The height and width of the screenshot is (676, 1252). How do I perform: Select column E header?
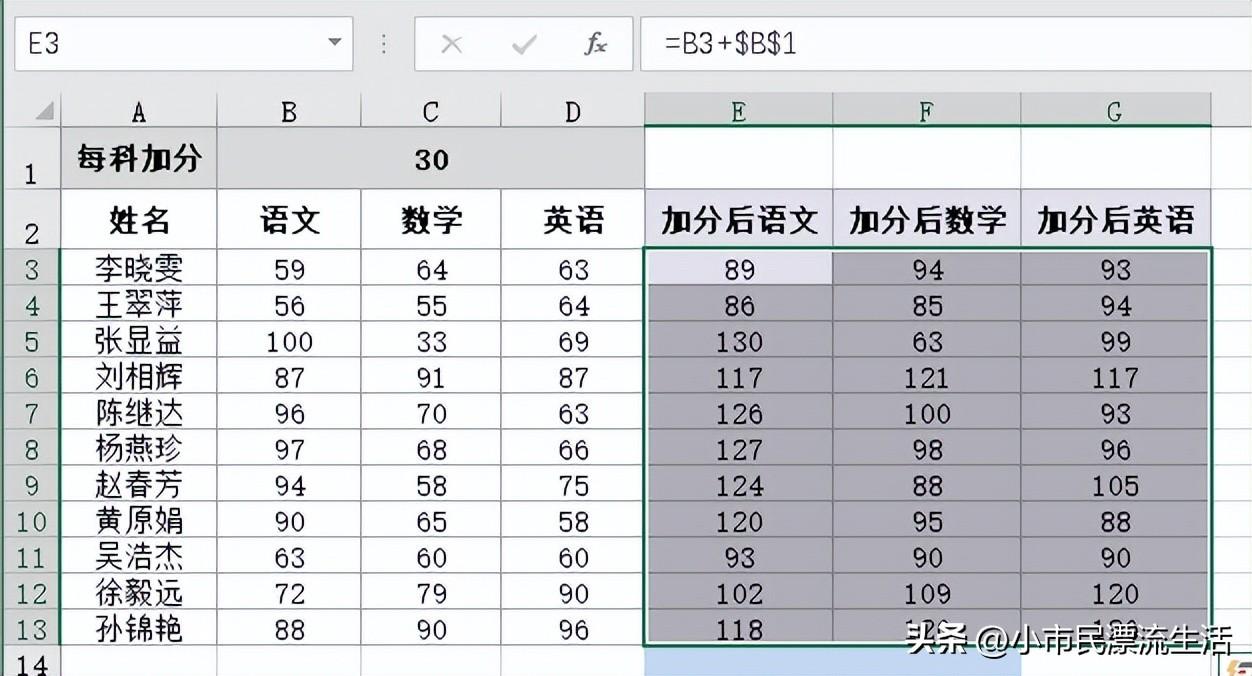coord(739,110)
